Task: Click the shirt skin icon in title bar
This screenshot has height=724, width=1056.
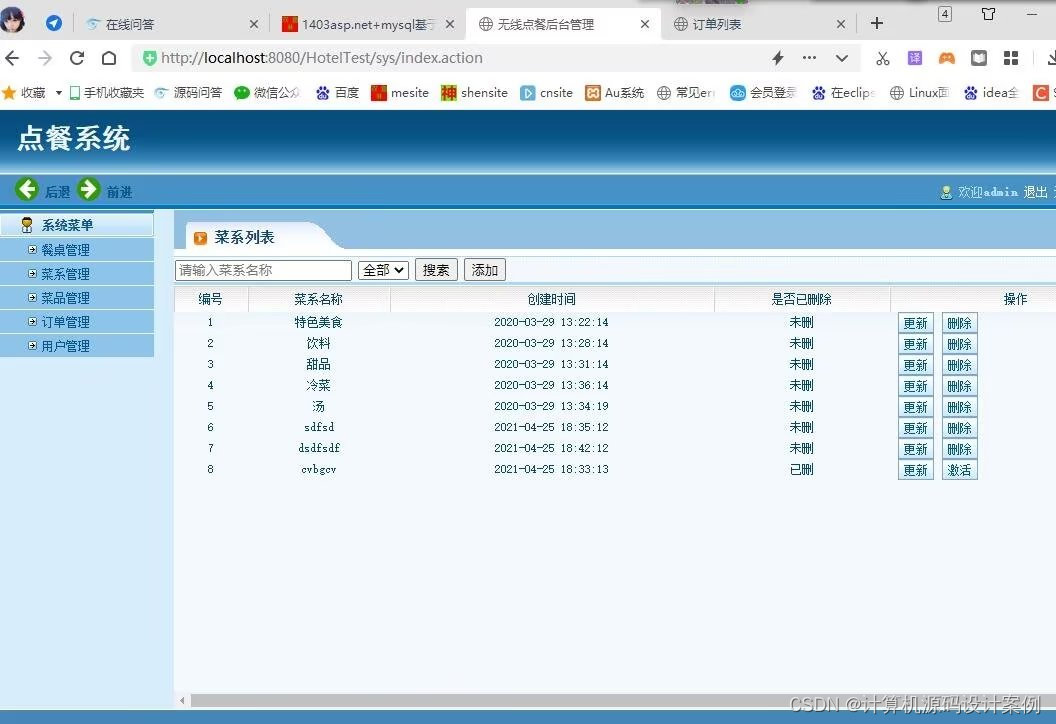Action: pyautogui.click(x=988, y=13)
